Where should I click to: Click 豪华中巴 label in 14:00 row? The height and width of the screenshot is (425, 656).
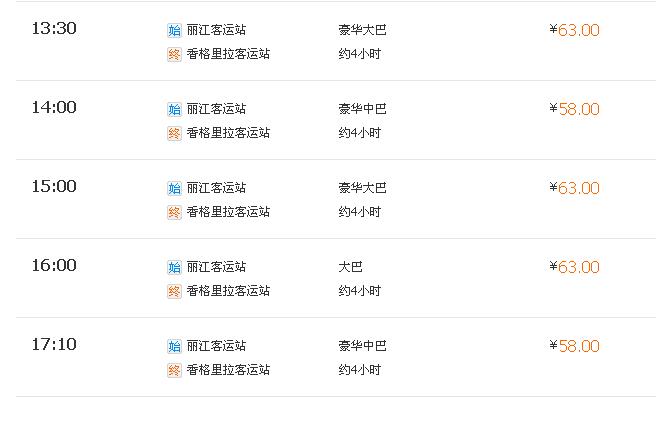(x=362, y=109)
